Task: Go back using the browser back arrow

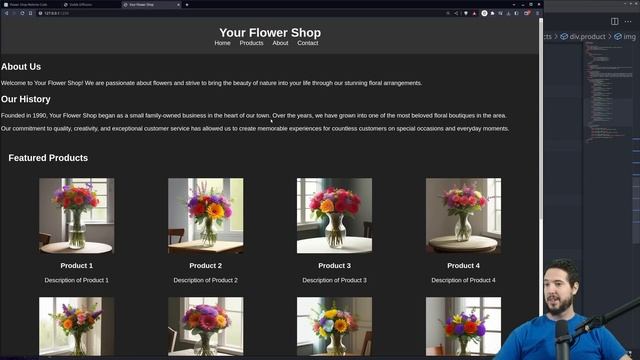Action: tap(7, 13)
